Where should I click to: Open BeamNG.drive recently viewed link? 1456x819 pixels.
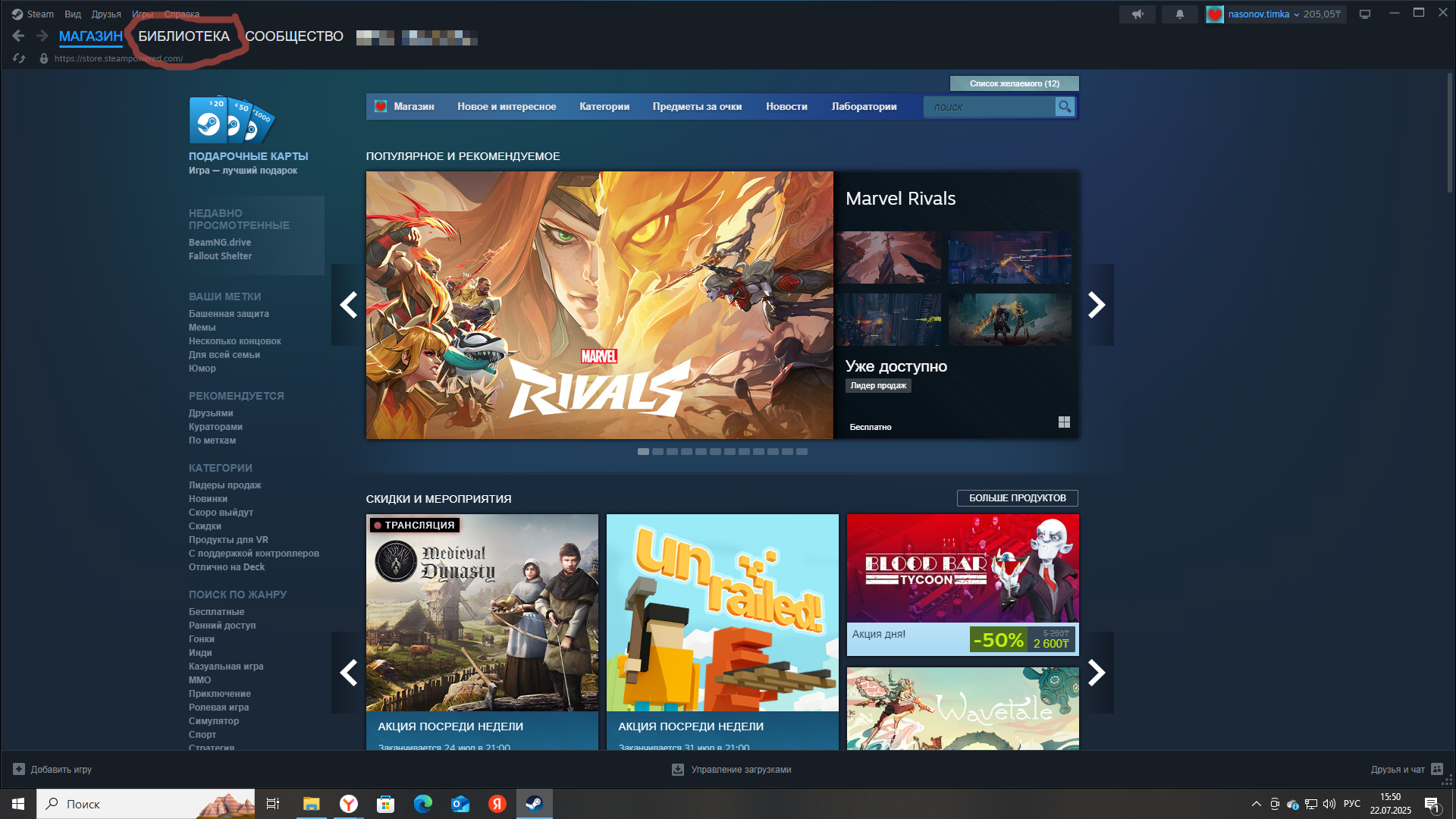pyautogui.click(x=220, y=243)
